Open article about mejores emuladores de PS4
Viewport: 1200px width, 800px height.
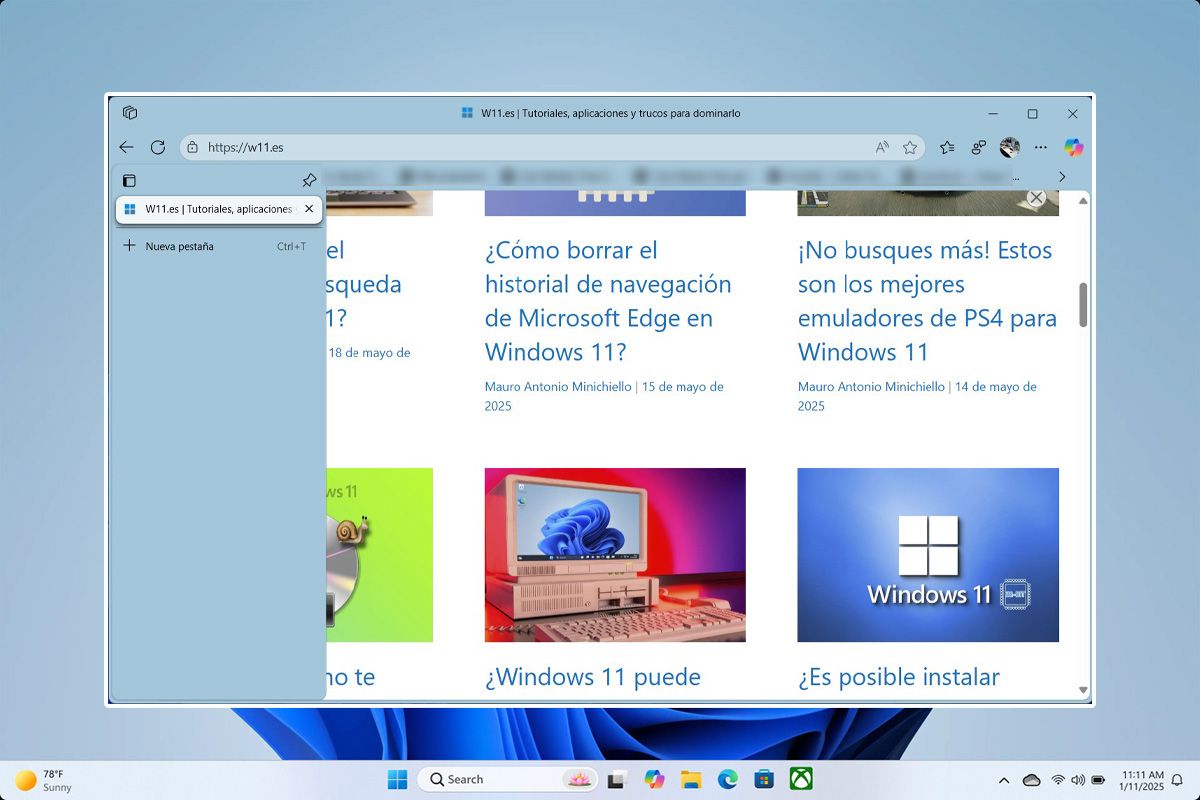click(x=927, y=301)
